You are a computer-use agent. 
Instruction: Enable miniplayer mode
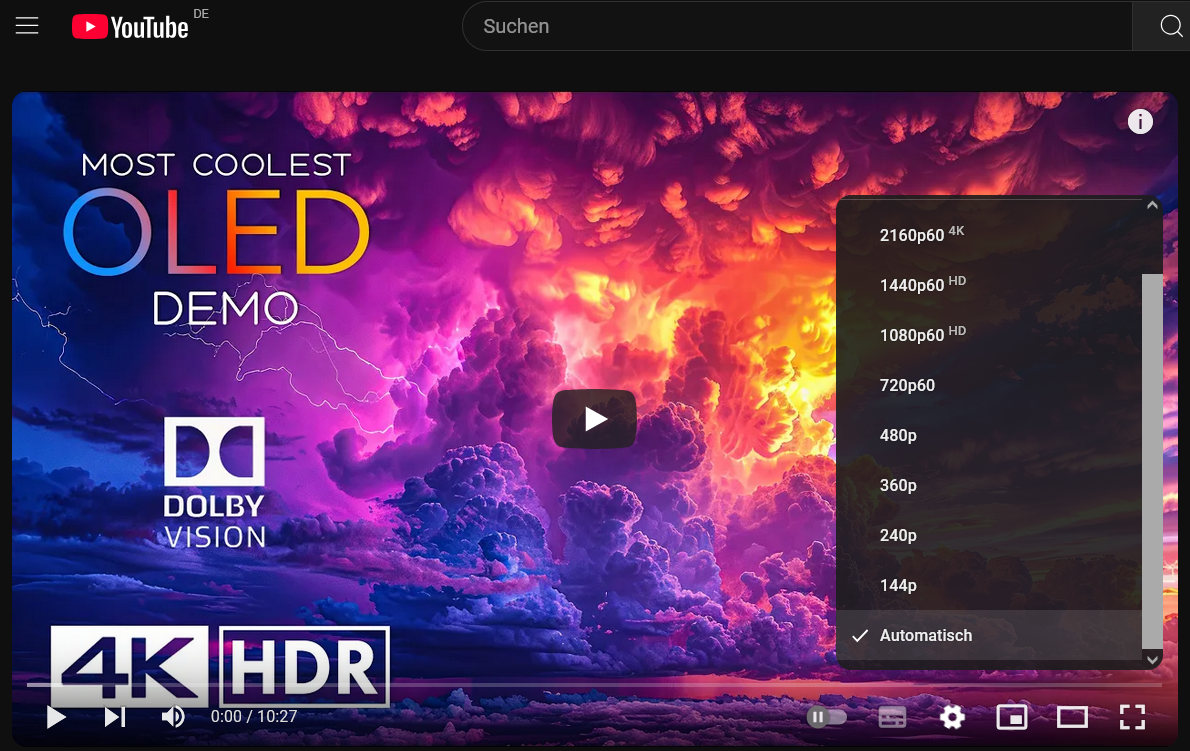pos(1012,717)
